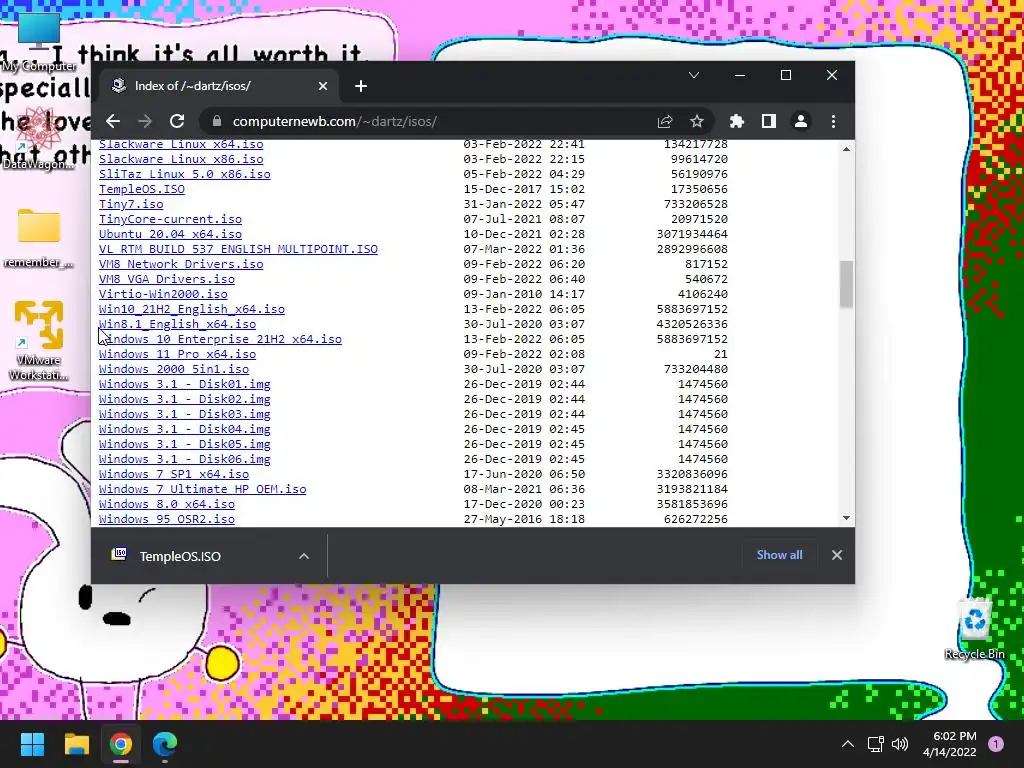Click the page scrollbar up arrow
Image resolution: width=1024 pixels, height=768 pixels.
pos(846,150)
